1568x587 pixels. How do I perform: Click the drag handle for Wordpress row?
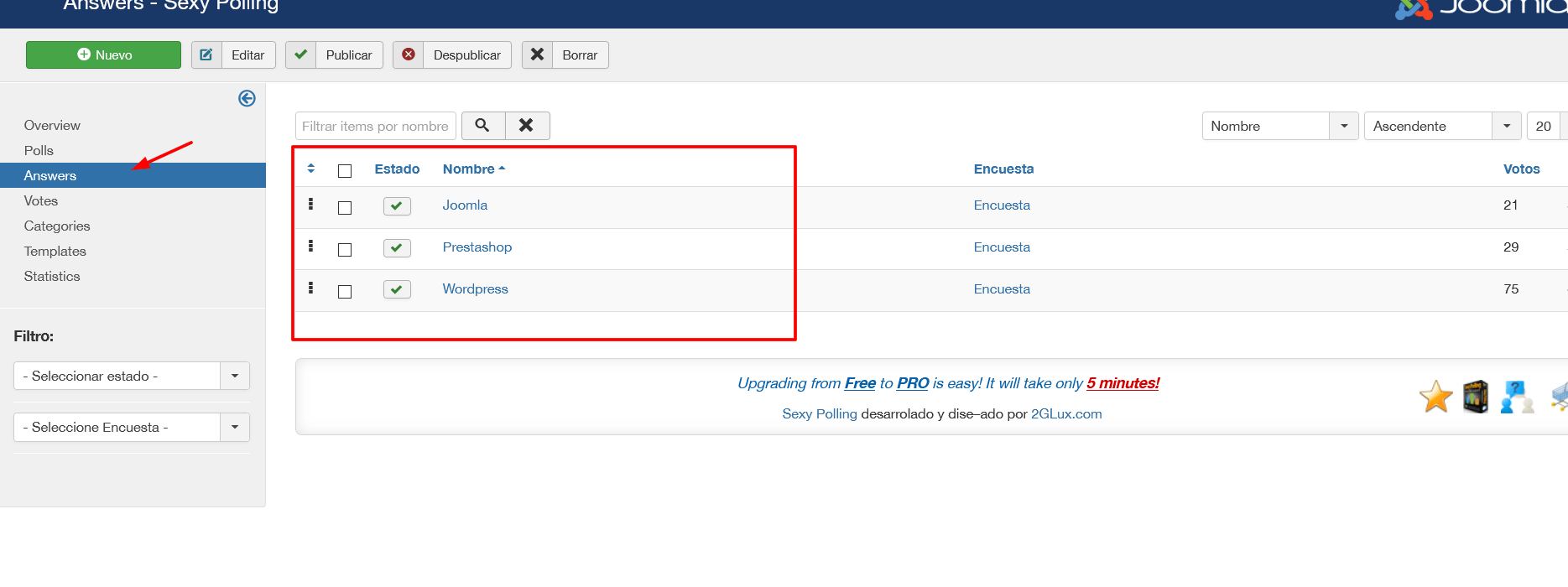coord(310,288)
